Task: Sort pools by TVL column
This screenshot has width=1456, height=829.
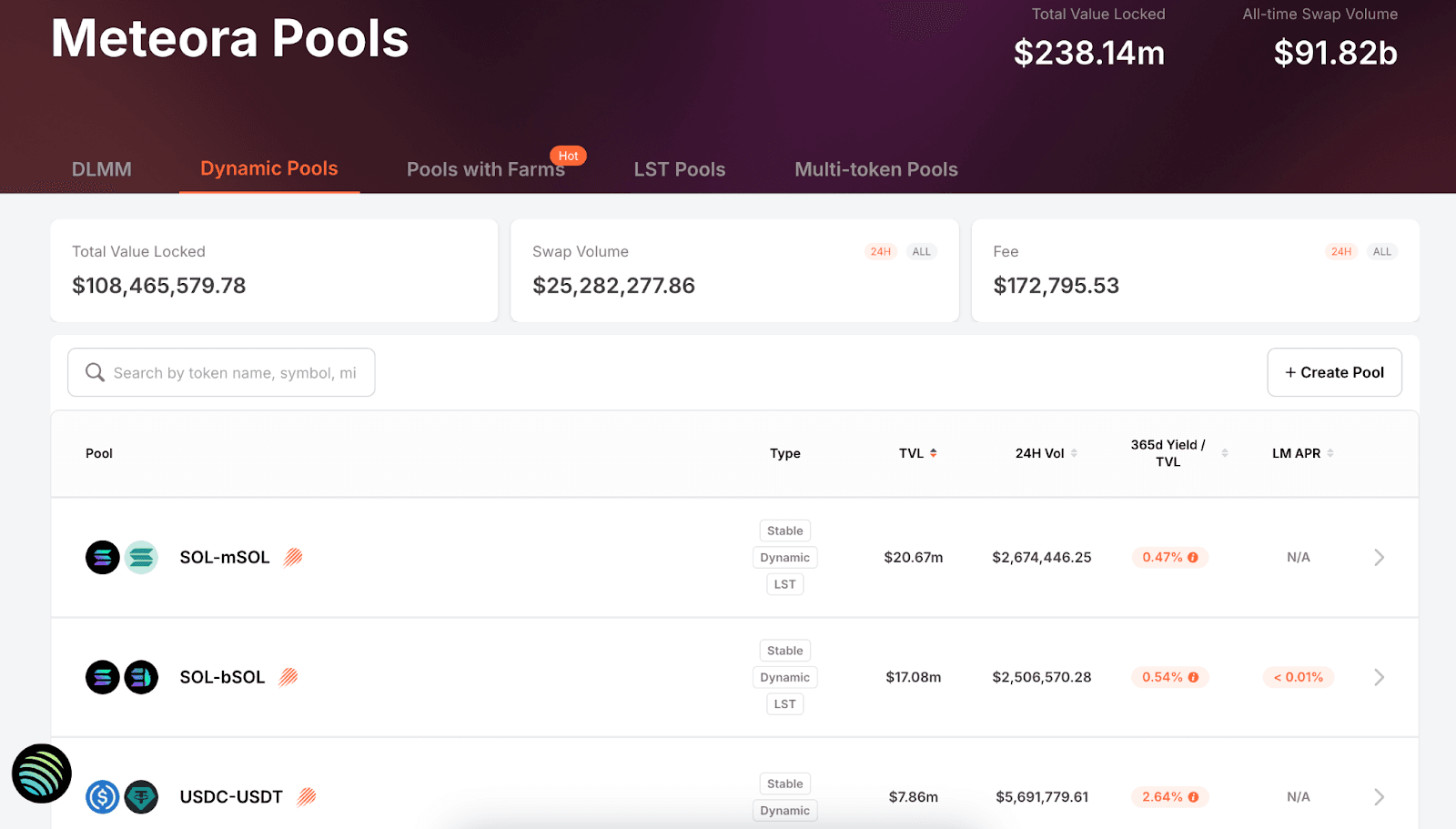Action: [x=918, y=453]
